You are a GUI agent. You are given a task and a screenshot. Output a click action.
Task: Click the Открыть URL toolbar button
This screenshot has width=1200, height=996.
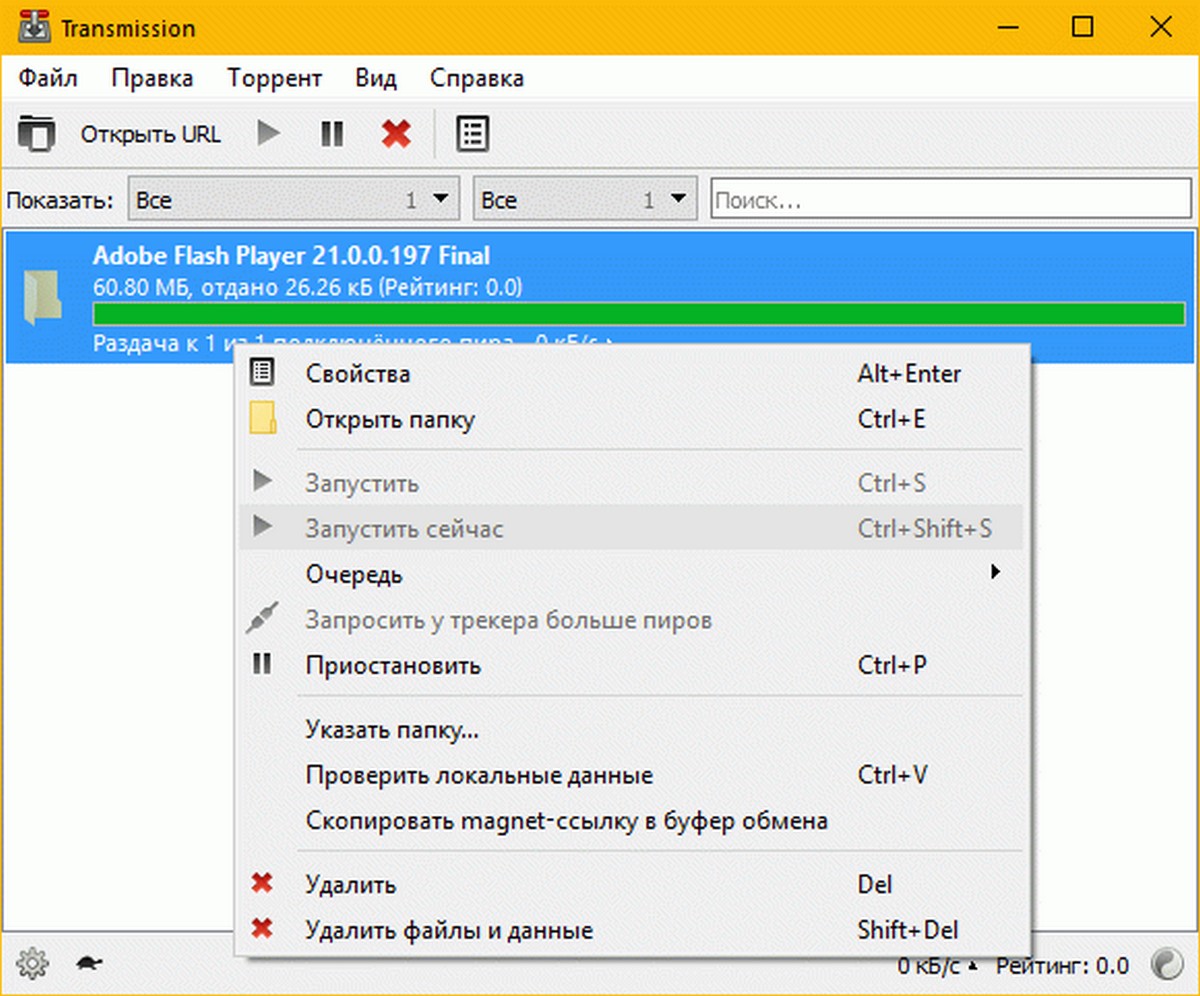[x=151, y=134]
